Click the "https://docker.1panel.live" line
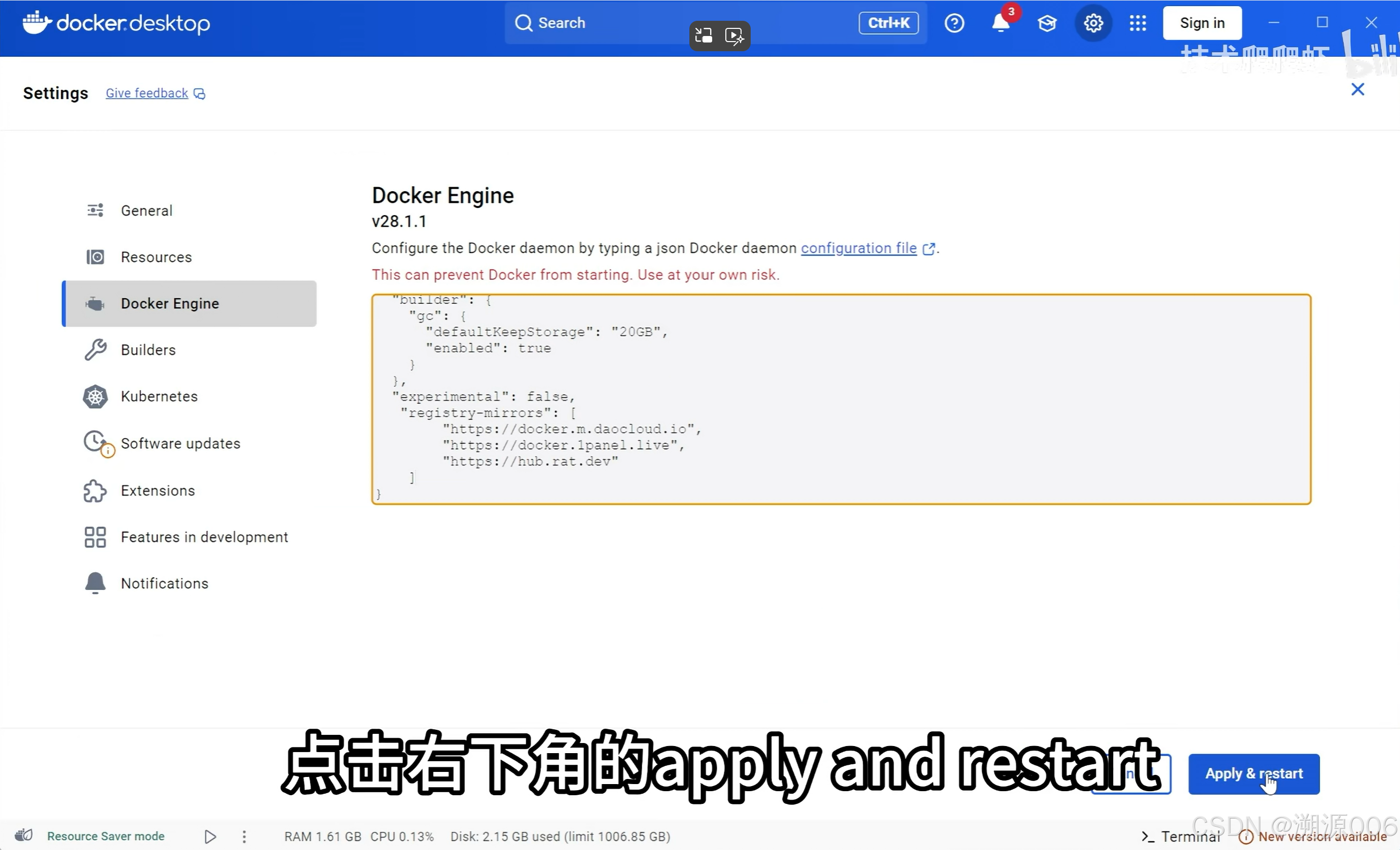The width and height of the screenshot is (1400, 850). pos(564,445)
